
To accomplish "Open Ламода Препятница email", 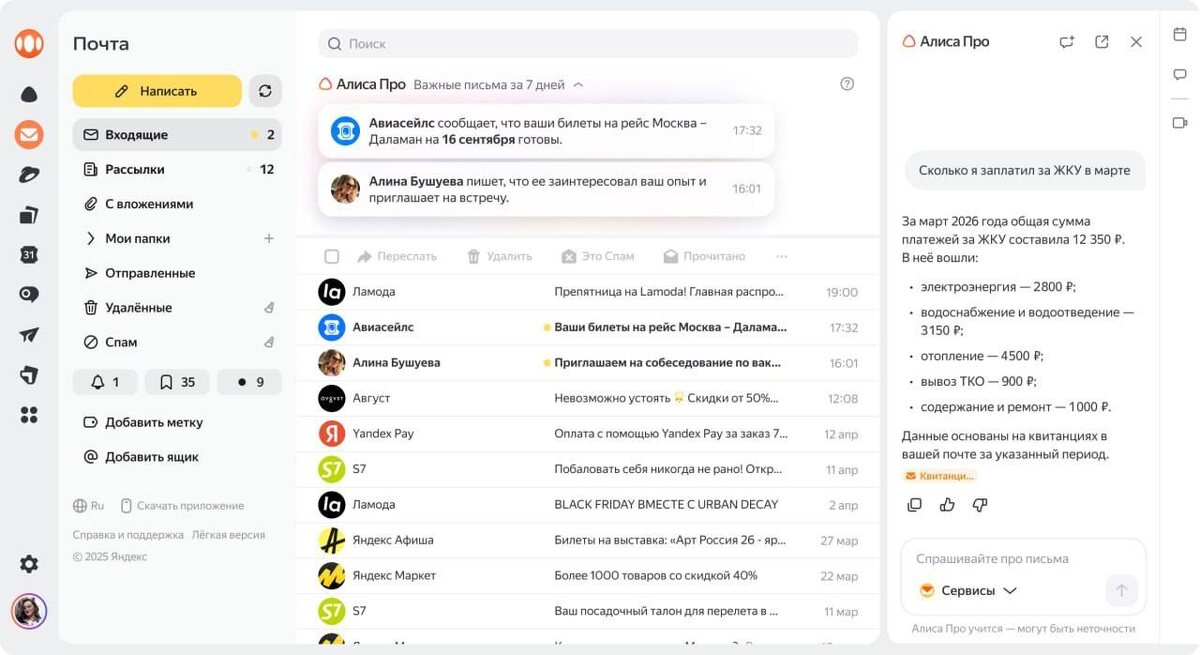I will pos(588,292).
